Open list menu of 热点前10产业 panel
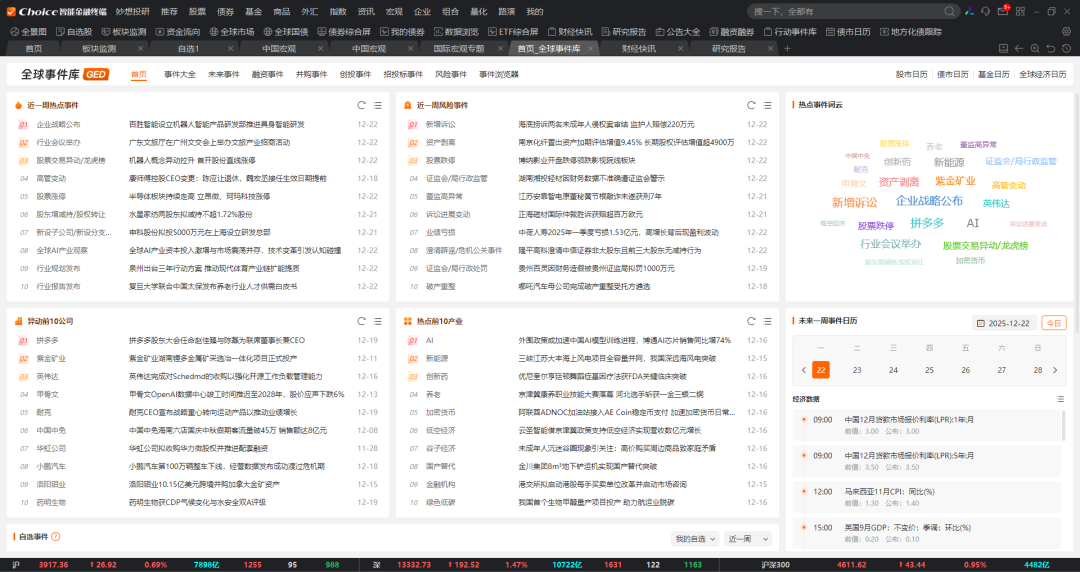 [765, 321]
